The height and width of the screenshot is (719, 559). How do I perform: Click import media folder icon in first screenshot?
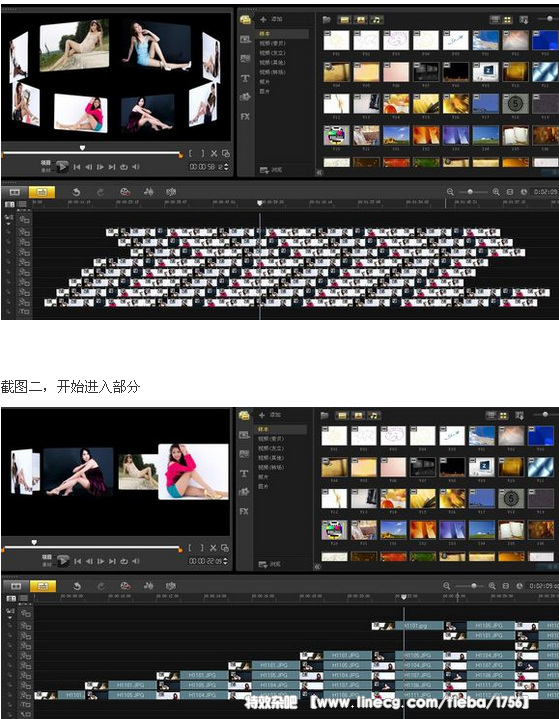(327, 20)
